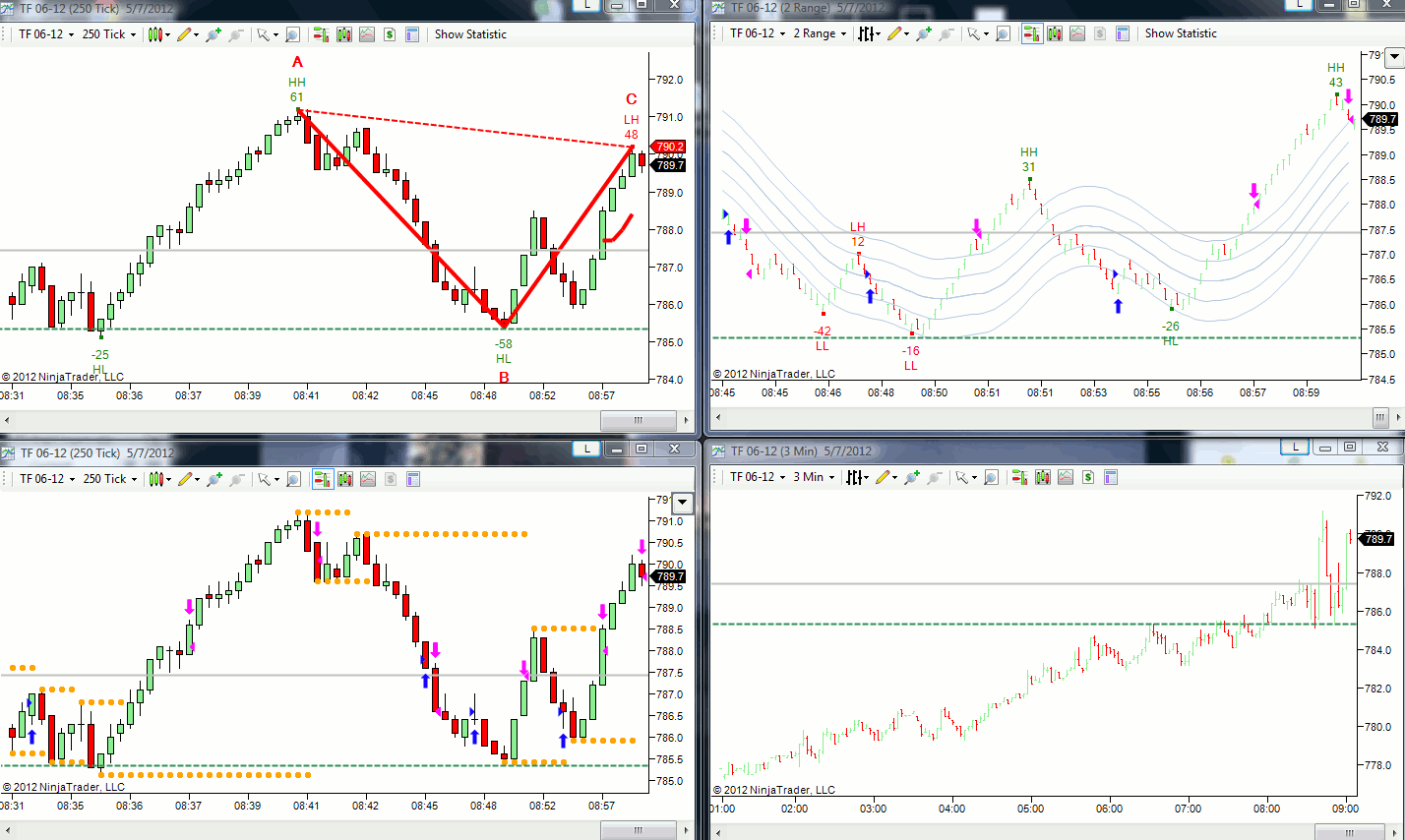Open bar chart style dropdown in 2 Range chart
Image resolution: width=1405 pixels, height=840 pixels.
[x=869, y=33]
